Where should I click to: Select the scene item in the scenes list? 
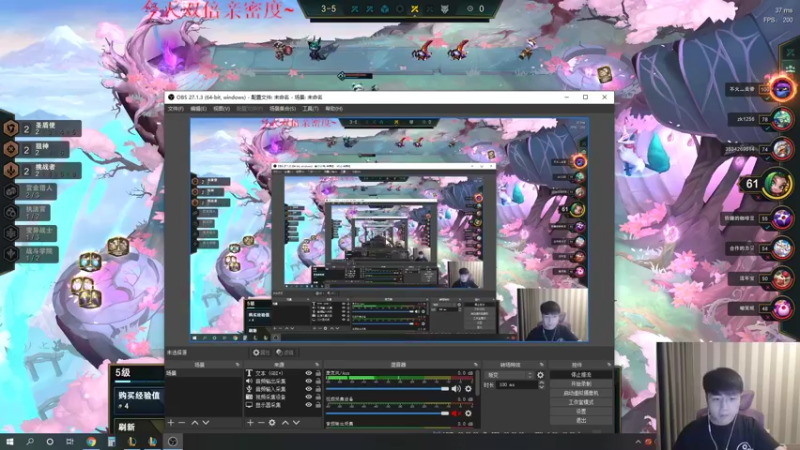pos(203,373)
